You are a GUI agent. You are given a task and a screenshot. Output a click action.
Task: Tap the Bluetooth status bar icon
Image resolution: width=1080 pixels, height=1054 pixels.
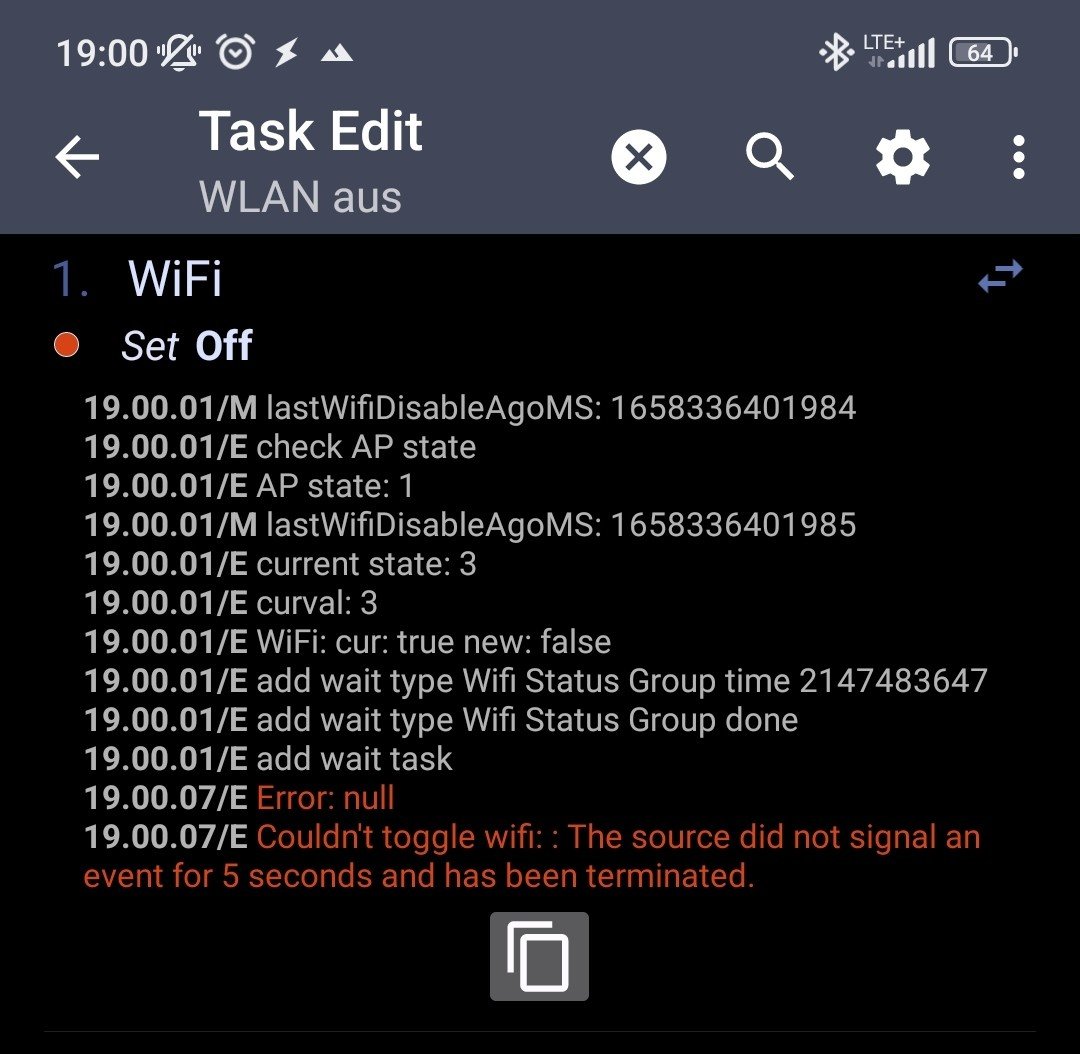(835, 52)
